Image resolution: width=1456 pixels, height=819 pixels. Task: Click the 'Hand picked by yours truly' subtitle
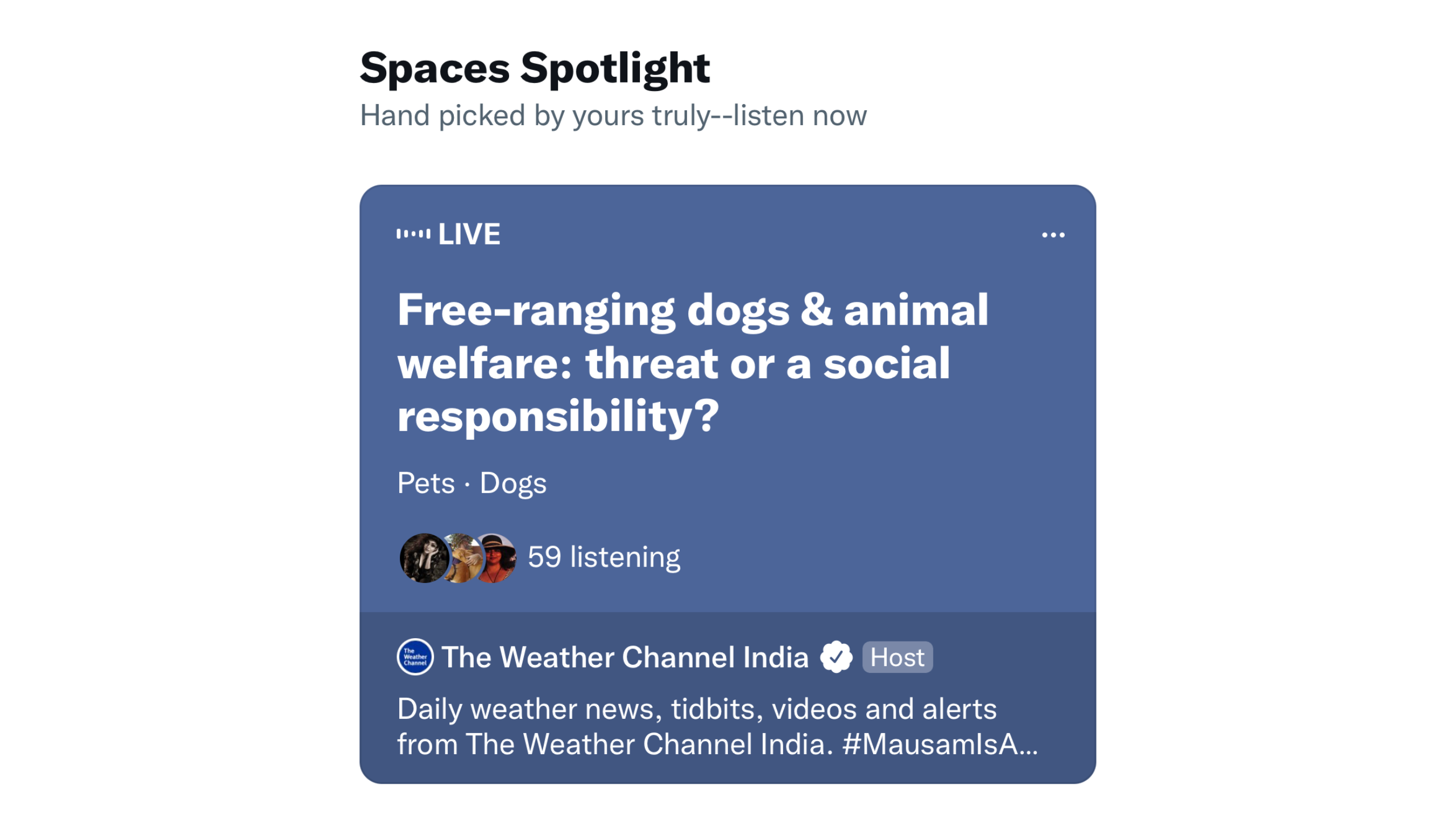pos(613,115)
